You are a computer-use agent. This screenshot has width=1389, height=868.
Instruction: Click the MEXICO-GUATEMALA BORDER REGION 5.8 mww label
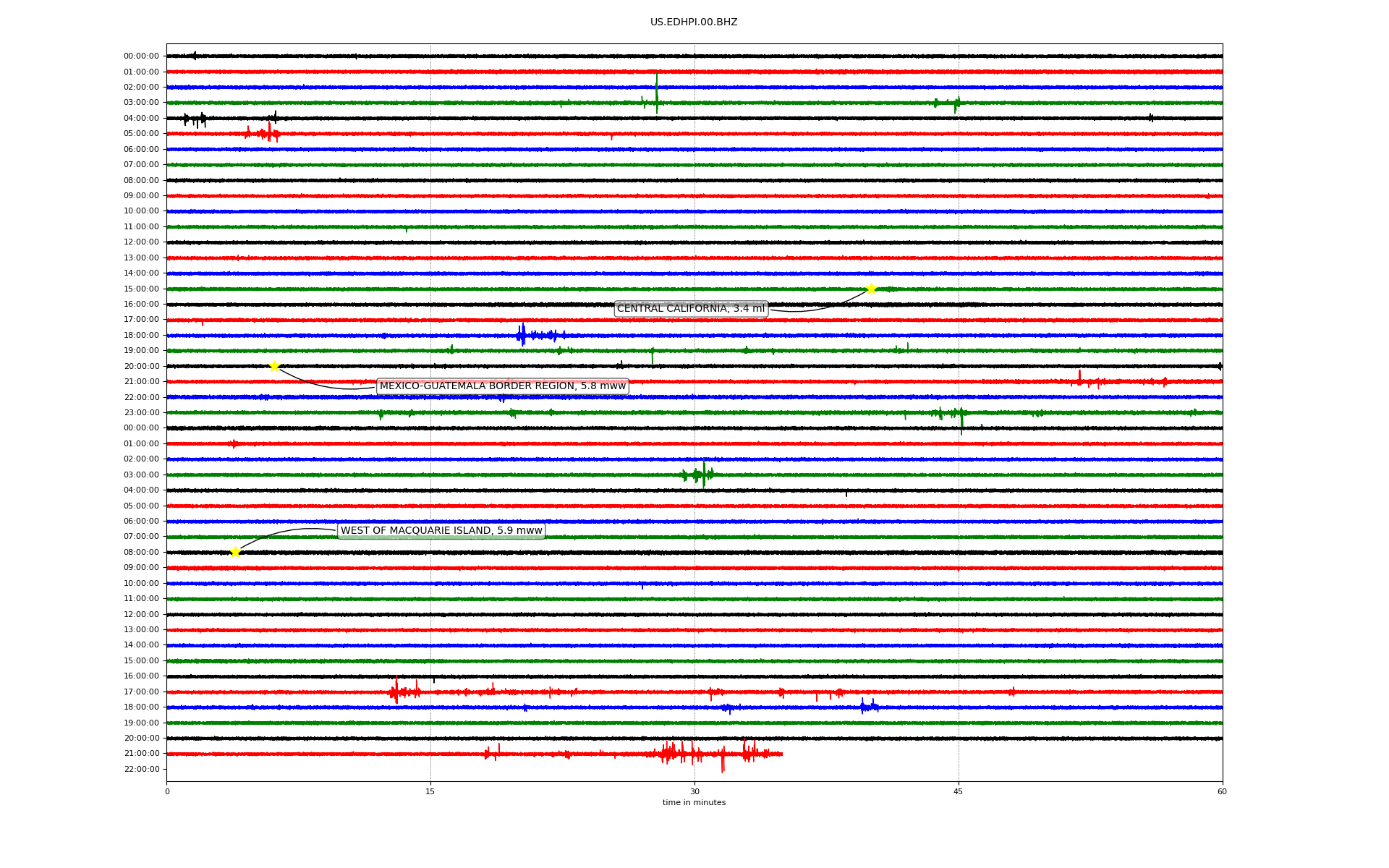(502, 386)
